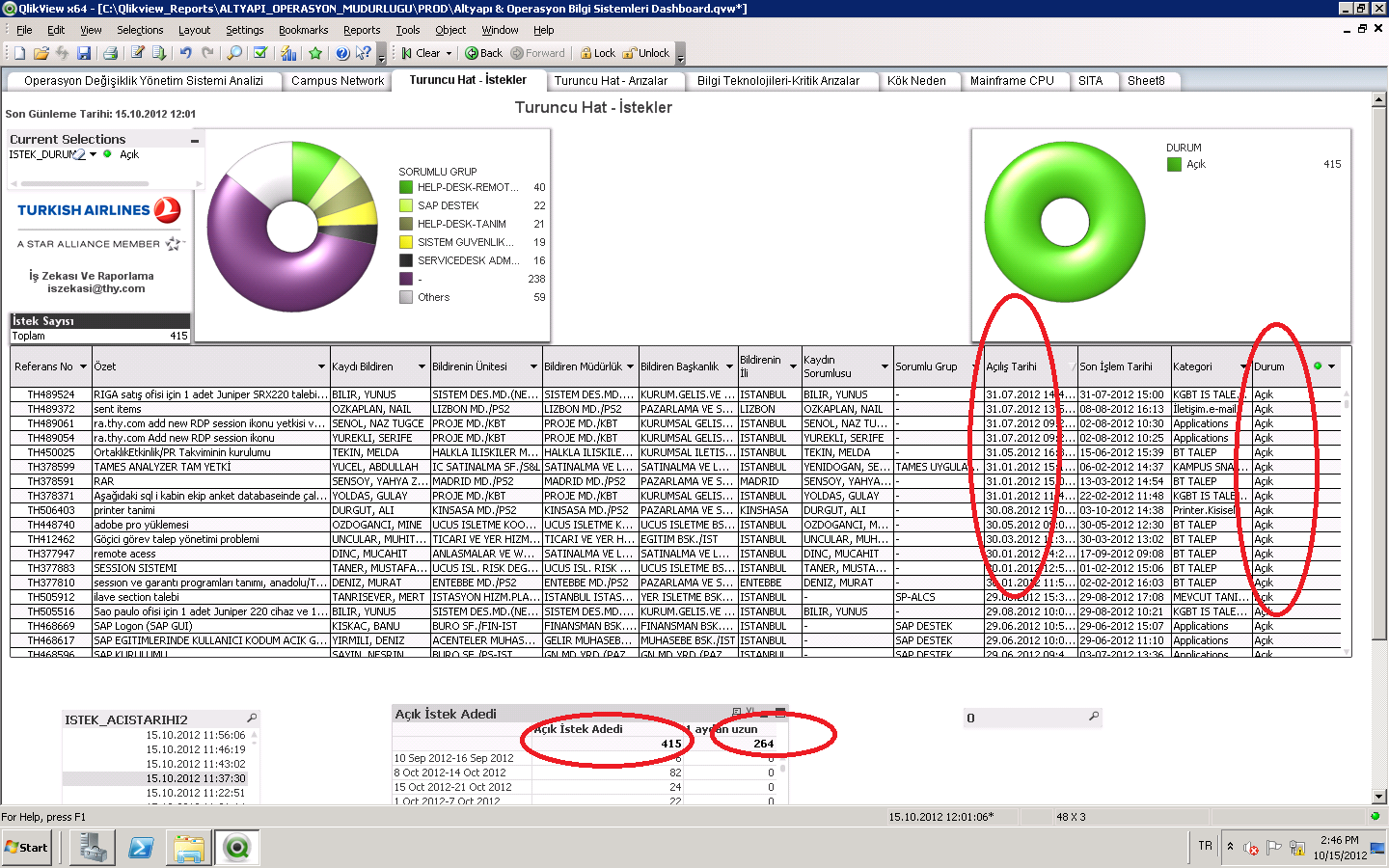Click QlikView icon in the Windows taskbar
This screenshot has width=1389, height=868.
(236, 848)
